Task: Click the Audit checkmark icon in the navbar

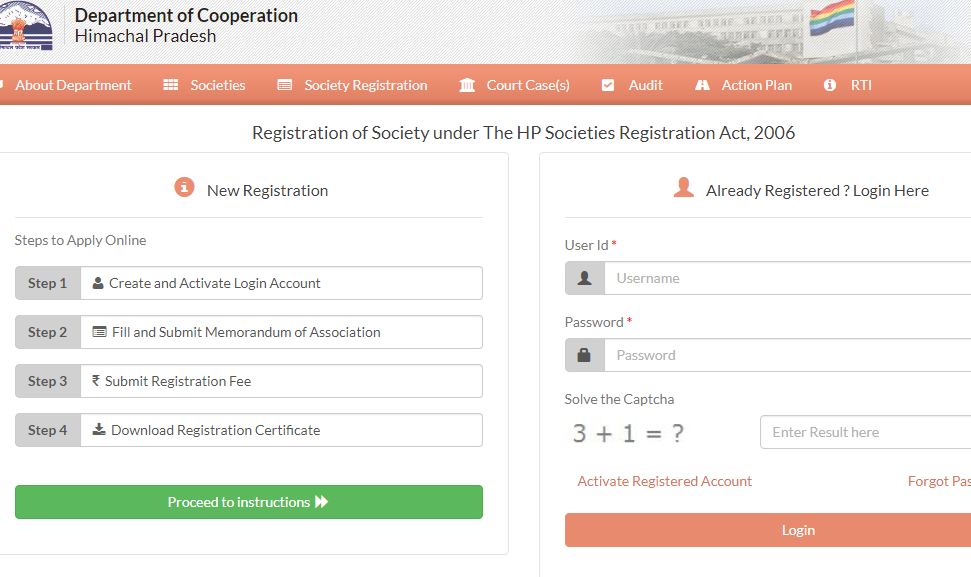Action: (607, 85)
